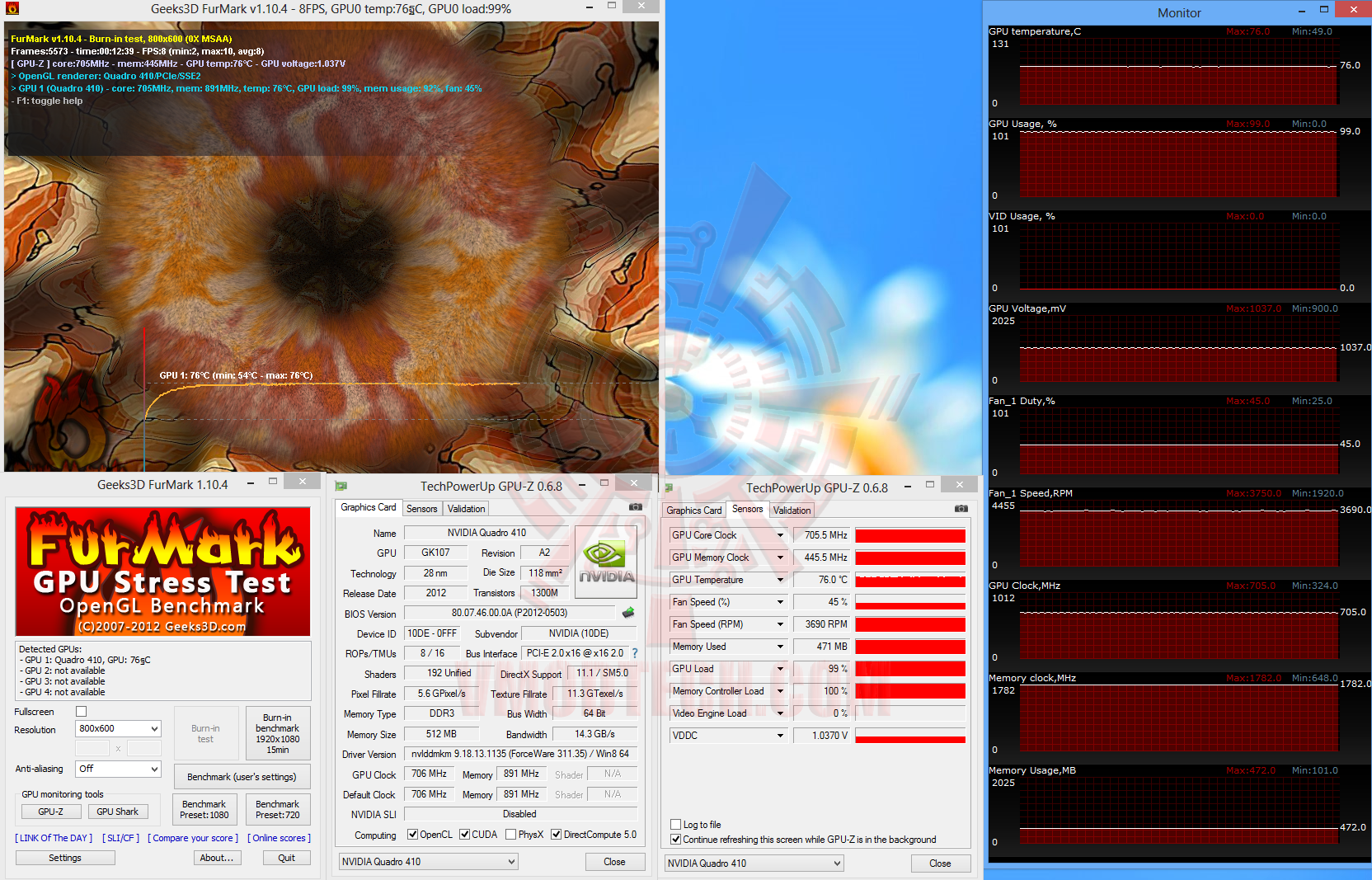
Task: Switch to Graphics Card tab in the right GPU-Z window
Action: [x=694, y=511]
